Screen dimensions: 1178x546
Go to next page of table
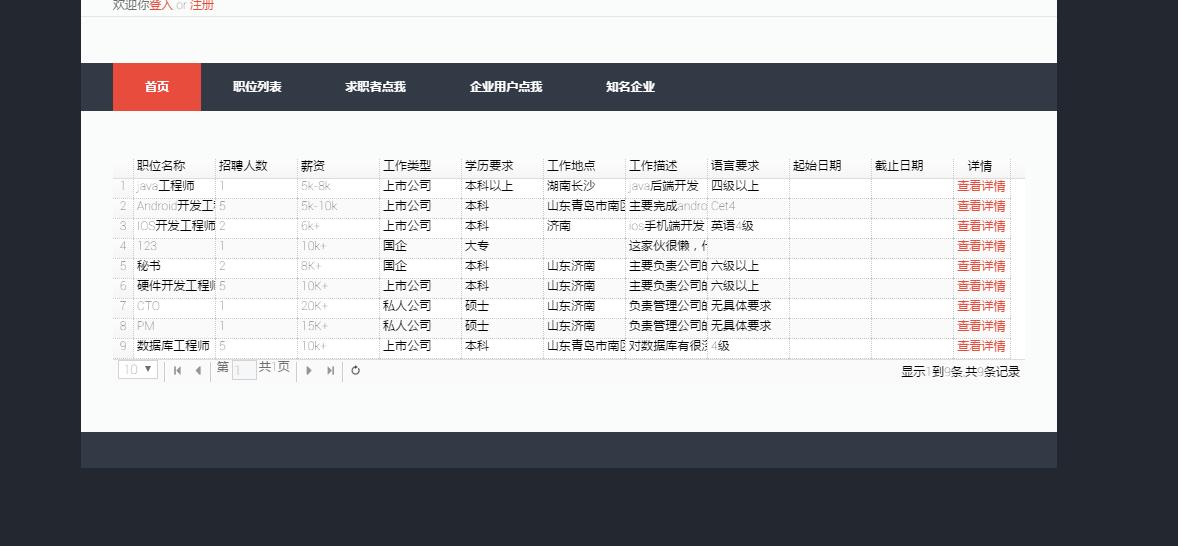click(x=308, y=370)
